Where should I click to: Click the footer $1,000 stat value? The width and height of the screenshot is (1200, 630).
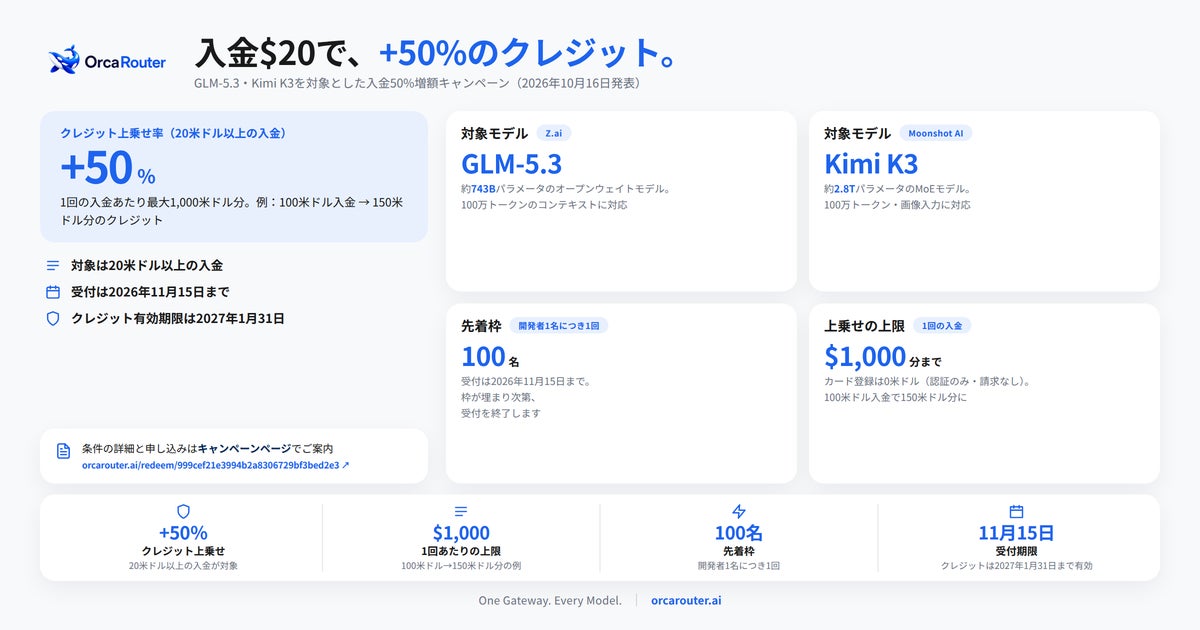(461, 533)
